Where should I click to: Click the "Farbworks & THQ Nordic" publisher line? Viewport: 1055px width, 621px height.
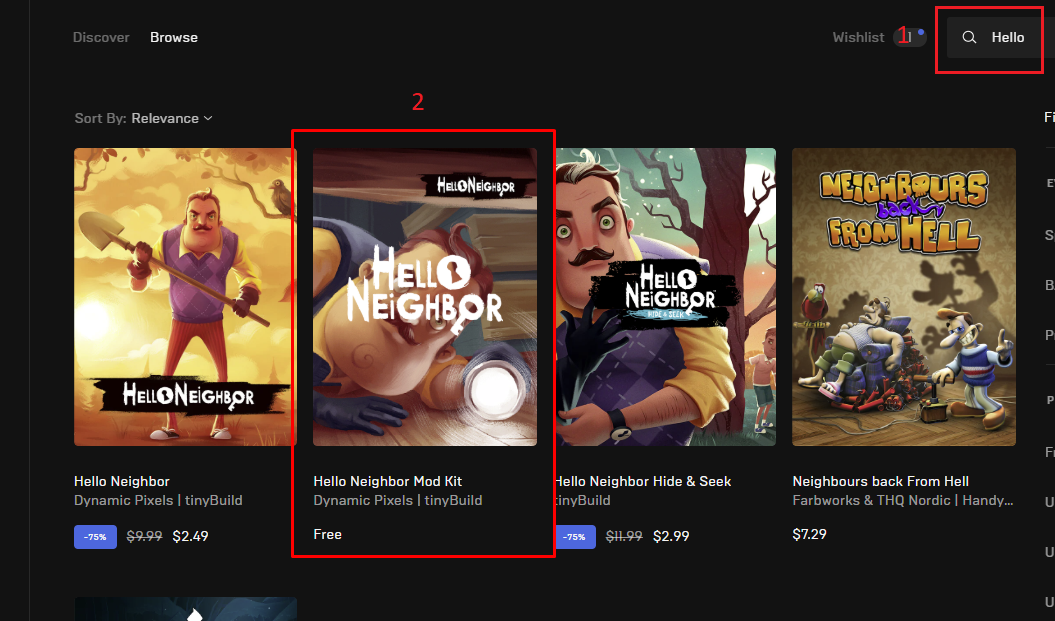pyautogui.click(x=903, y=501)
